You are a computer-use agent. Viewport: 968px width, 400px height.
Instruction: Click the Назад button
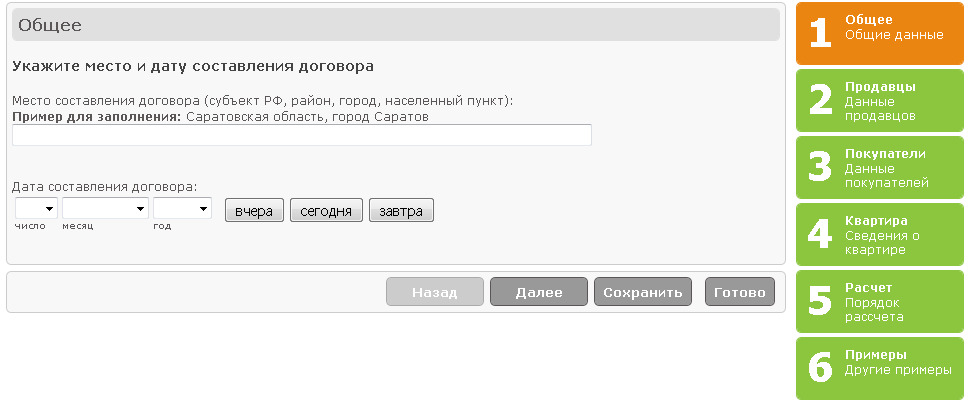coord(435,292)
